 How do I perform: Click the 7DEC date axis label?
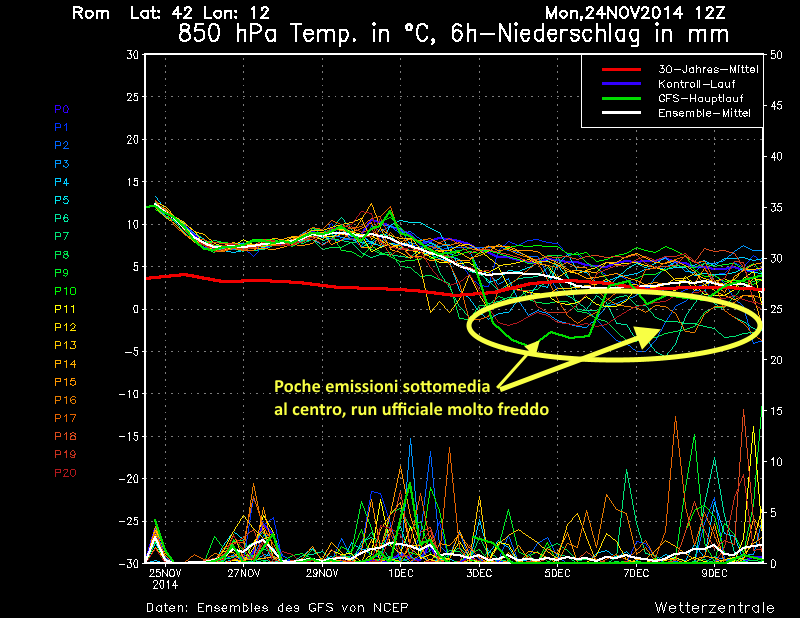pyautogui.click(x=636, y=574)
